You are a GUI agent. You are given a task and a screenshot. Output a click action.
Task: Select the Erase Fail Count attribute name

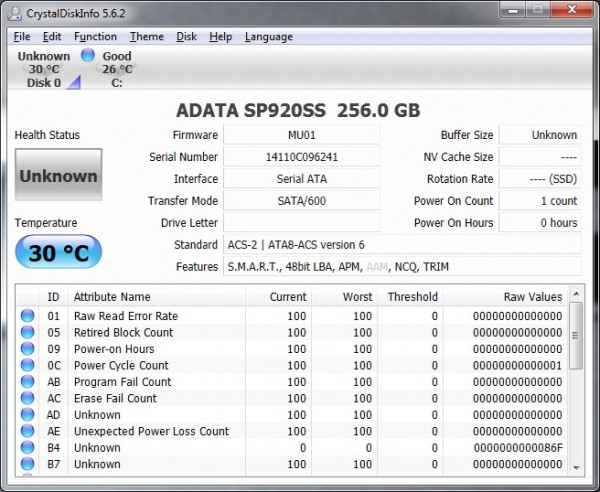[x=115, y=398]
